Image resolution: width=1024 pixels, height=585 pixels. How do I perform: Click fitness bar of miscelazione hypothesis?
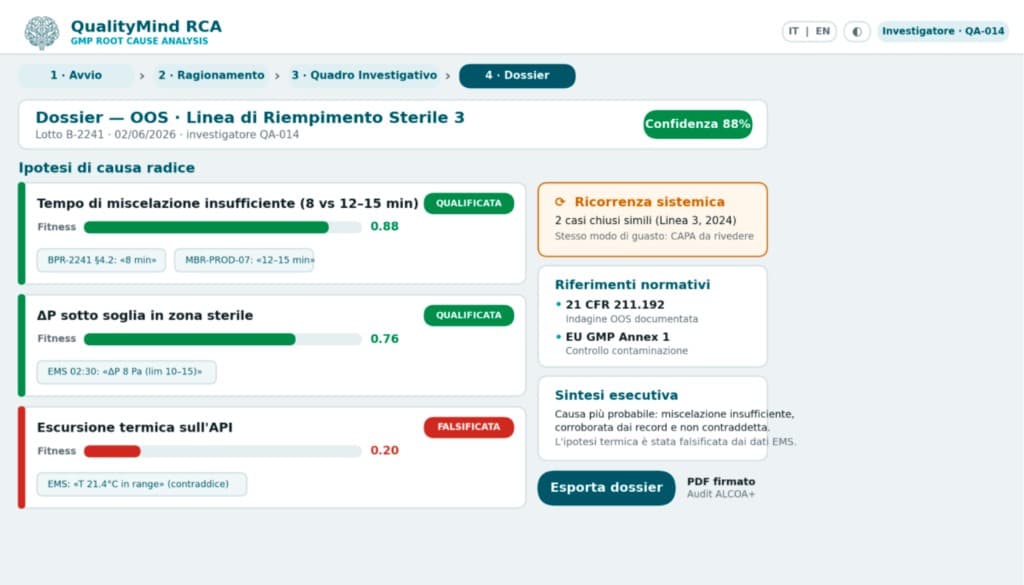[223, 227]
